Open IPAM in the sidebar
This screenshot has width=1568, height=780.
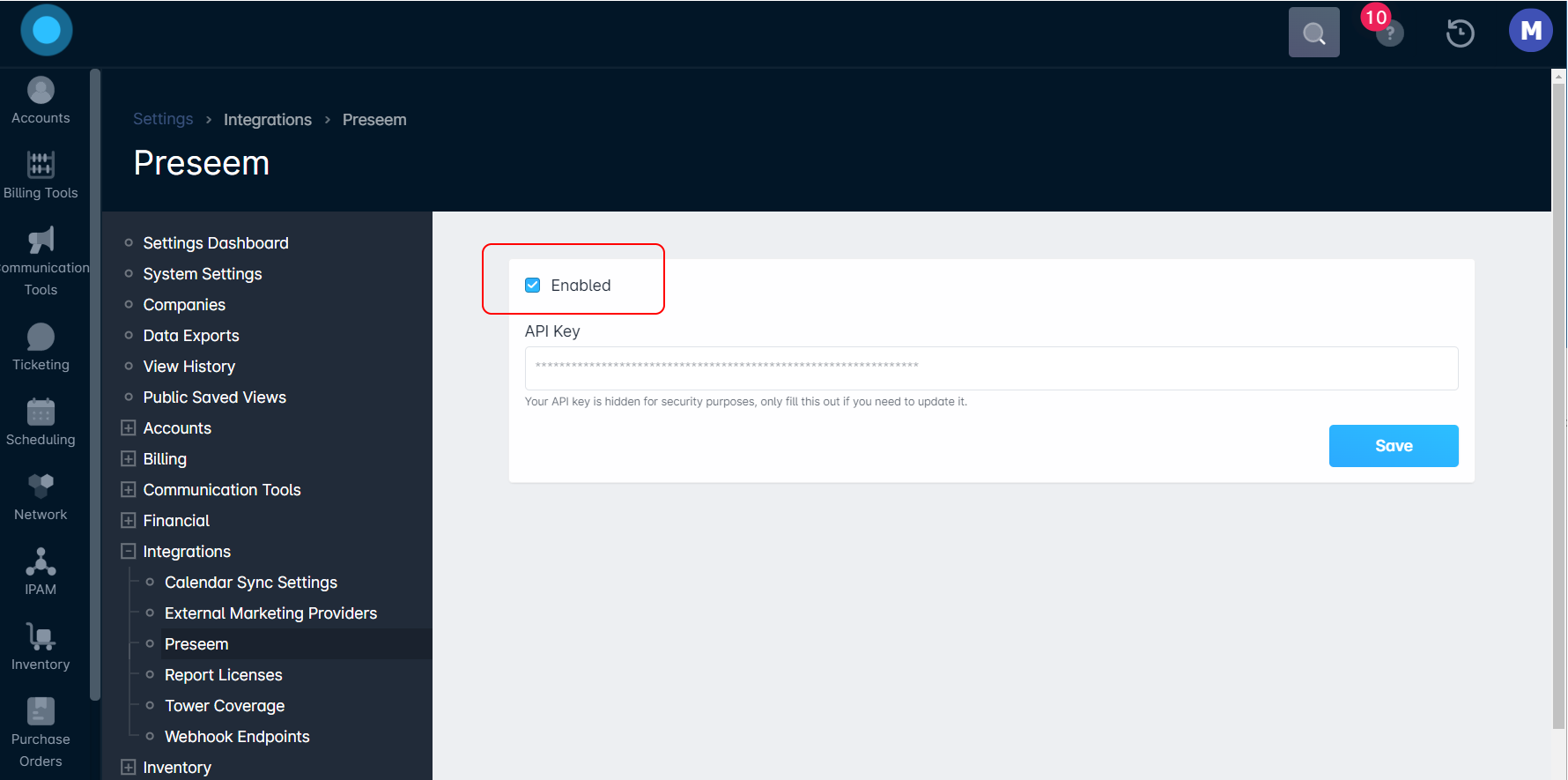pos(41,572)
